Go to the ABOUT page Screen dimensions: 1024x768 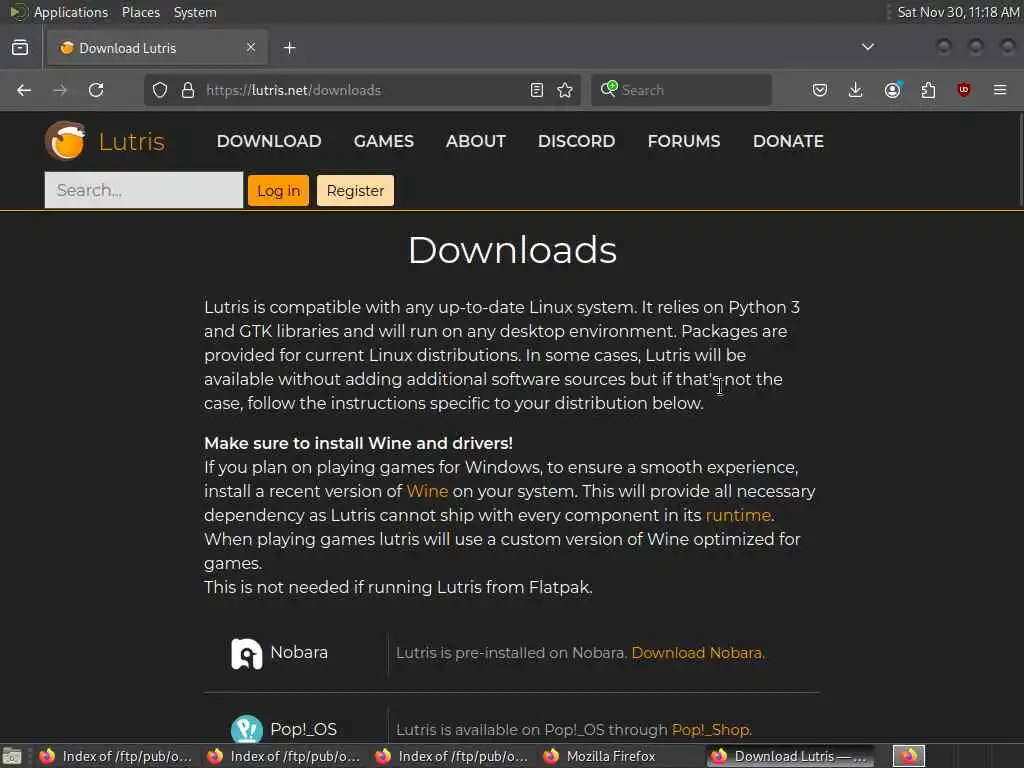(x=476, y=141)
